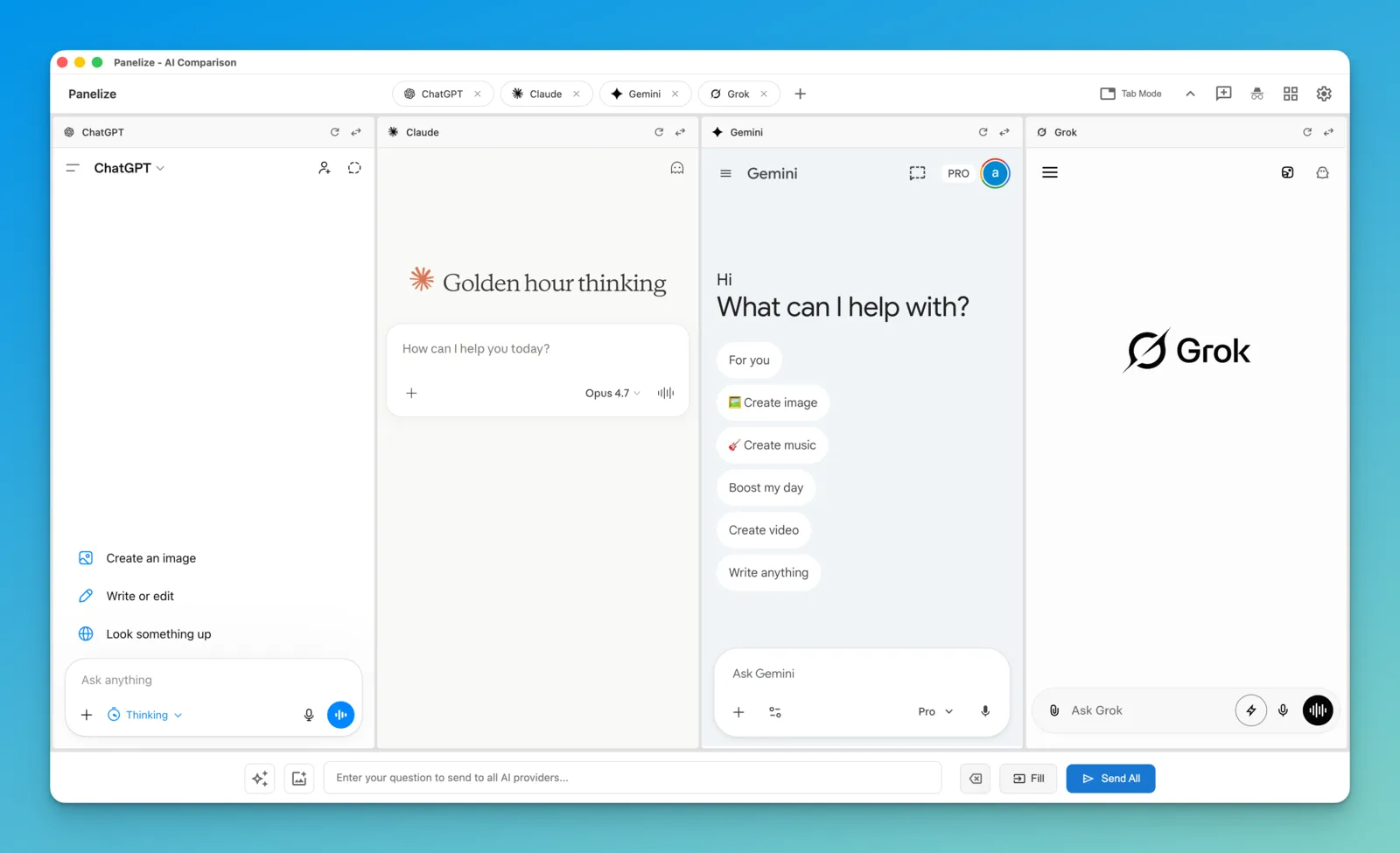Image resolution: width=1400 pixels, height=853 pixels.
Task: Select the Grok tab
Action: 738,94
